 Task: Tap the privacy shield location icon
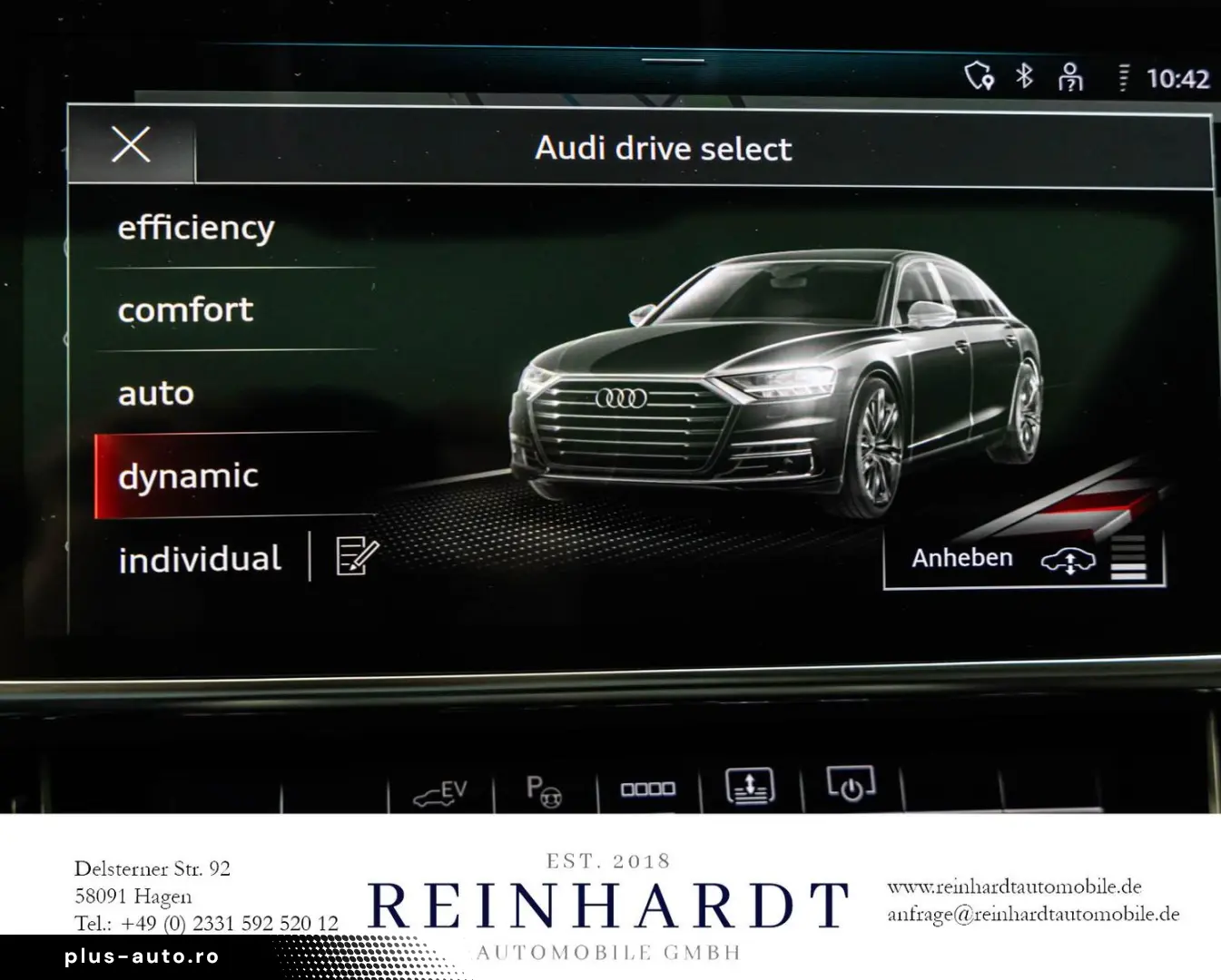click(978, 78)
